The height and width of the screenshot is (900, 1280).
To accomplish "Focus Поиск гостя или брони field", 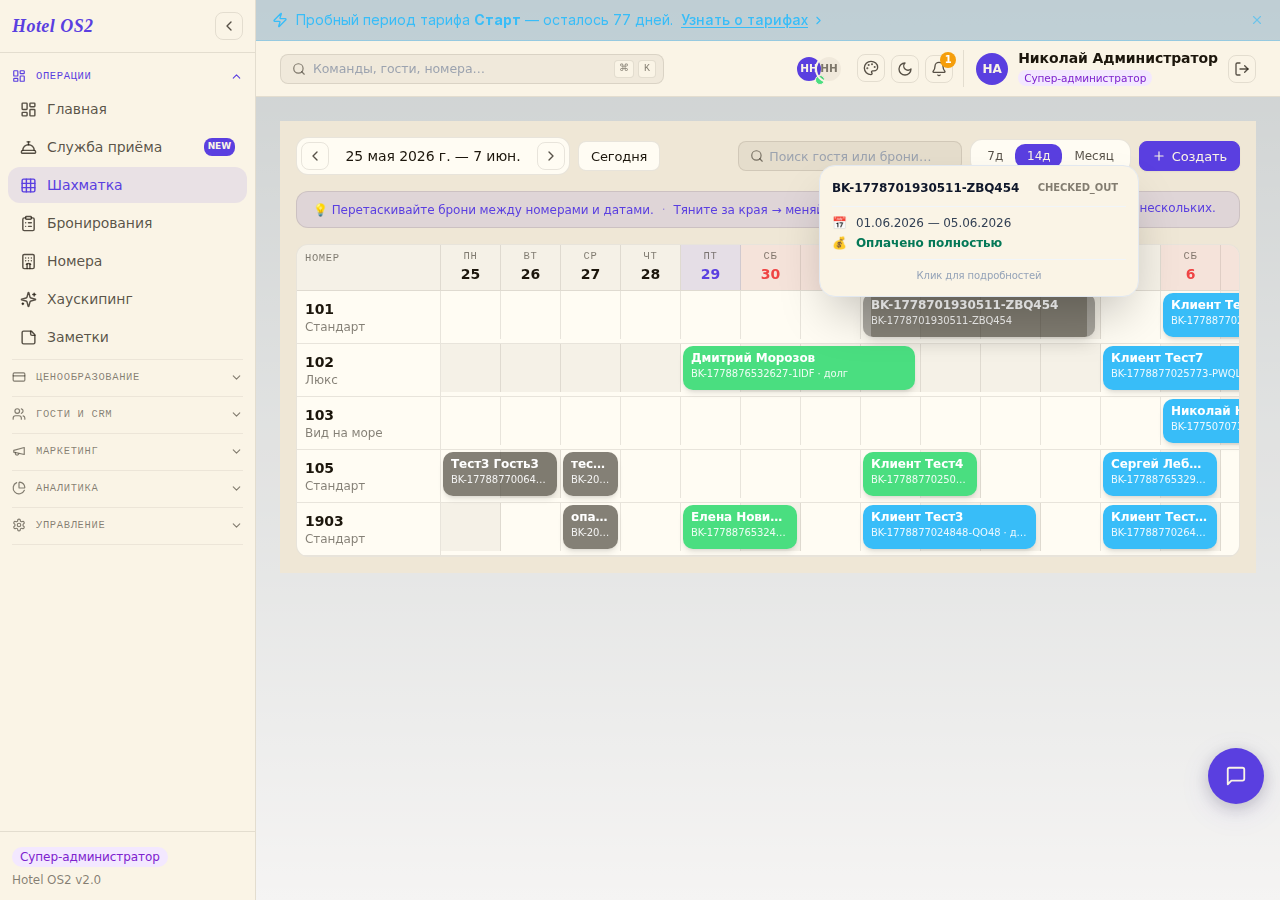I will point(850,156).
